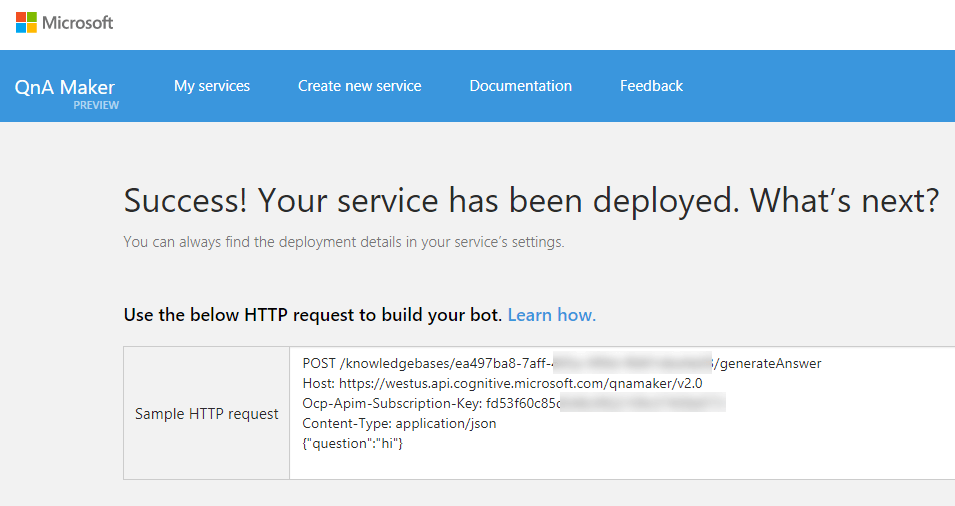Select Create new service in navigation
This screenshot has height=506, width=955.
click(359, 86)
